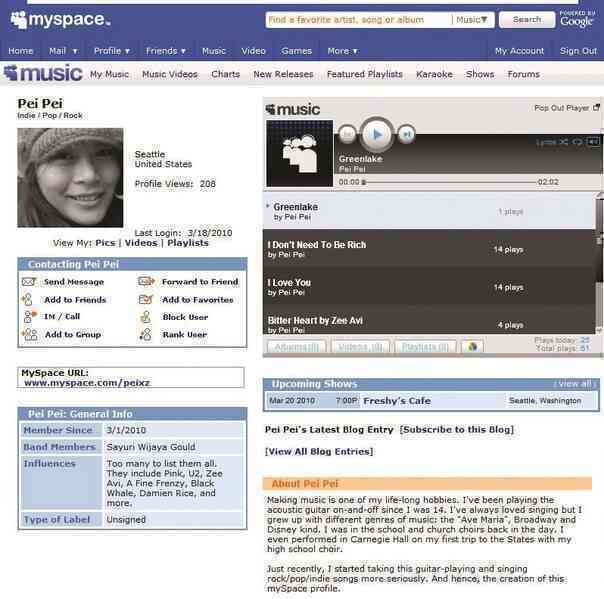Open the Karaoke tab
Screen dimensions: 604x599
(434, 74)
